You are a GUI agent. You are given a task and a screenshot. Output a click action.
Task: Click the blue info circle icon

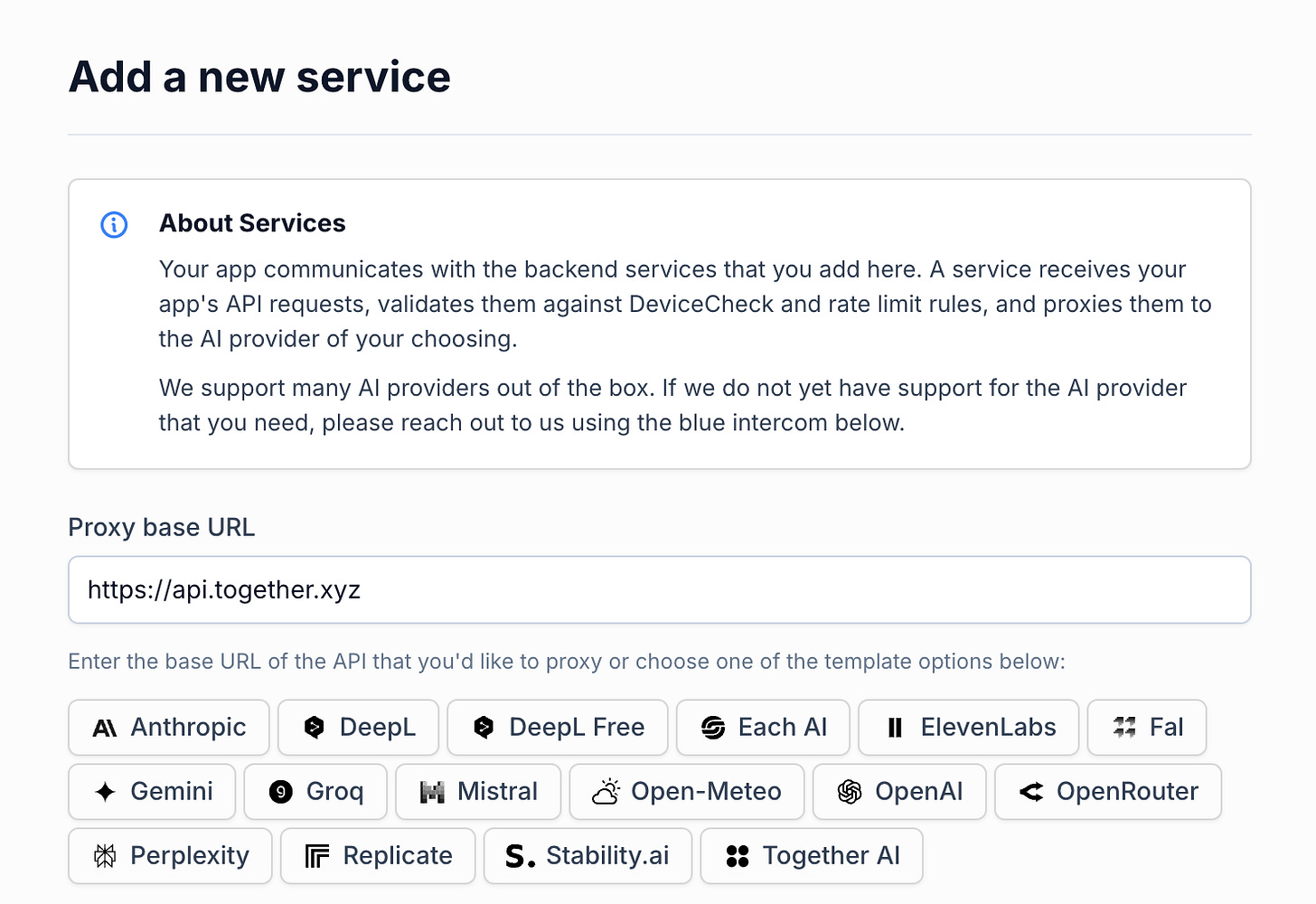click(114, 224)
